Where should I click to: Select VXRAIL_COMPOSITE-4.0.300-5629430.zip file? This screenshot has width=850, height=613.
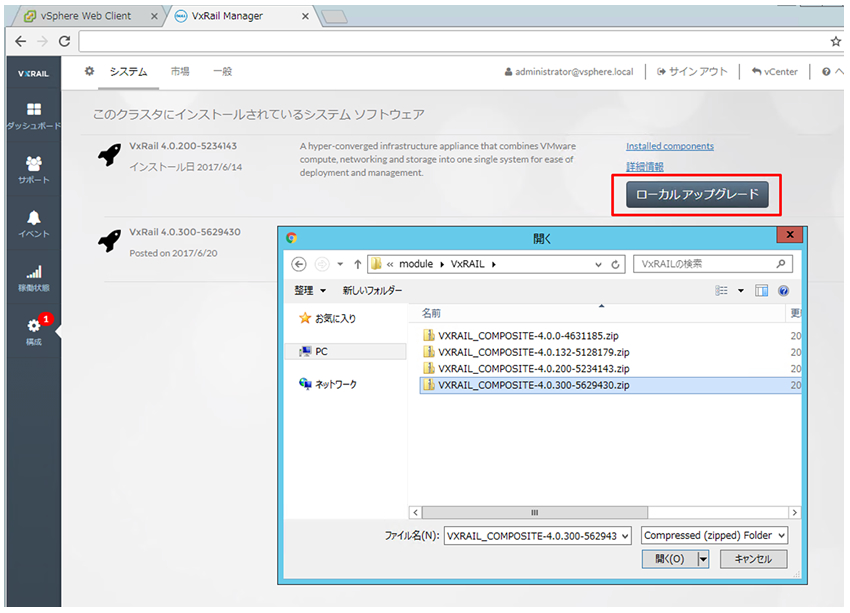610,385
